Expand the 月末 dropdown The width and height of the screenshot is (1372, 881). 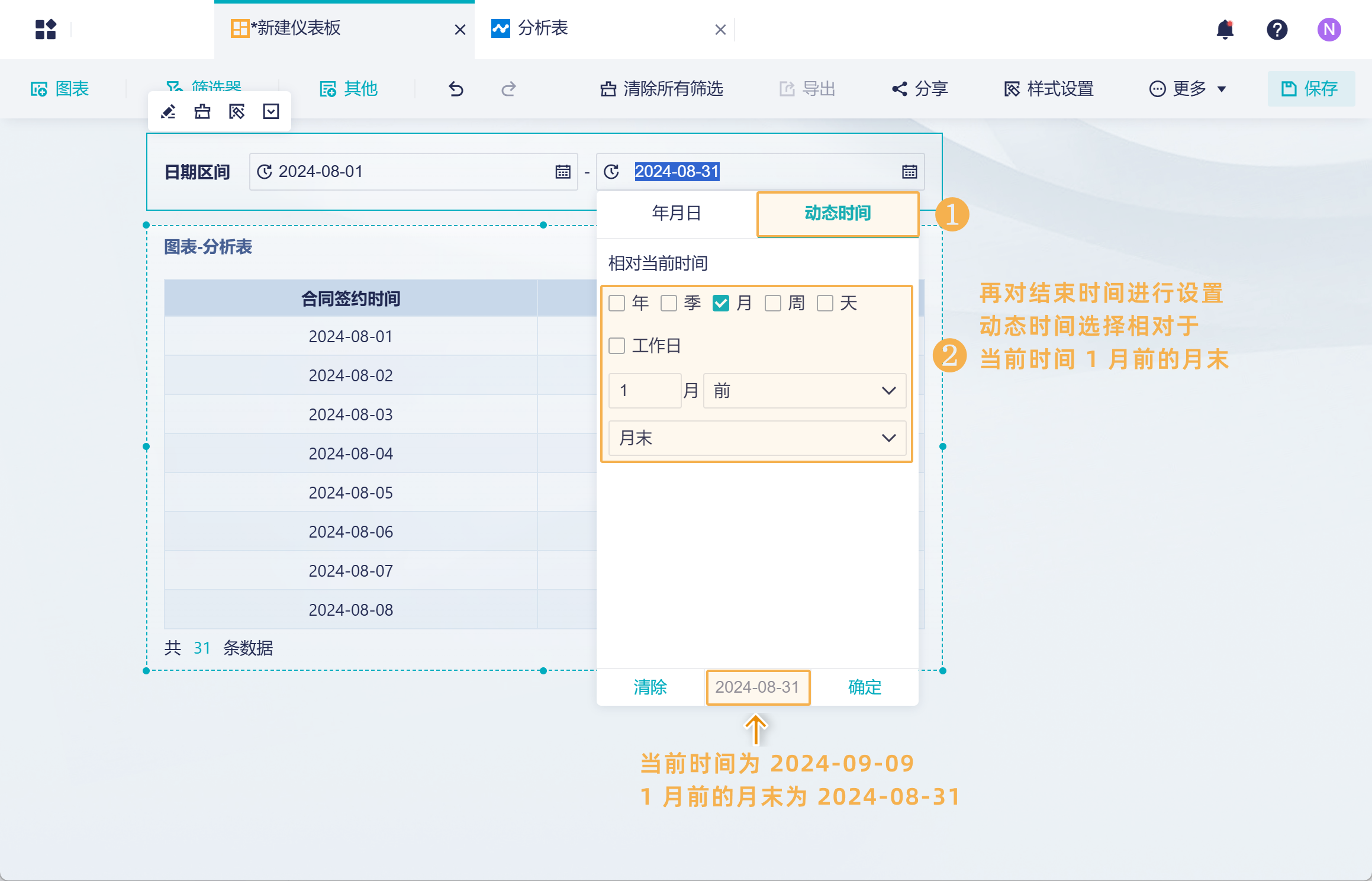[756, 438]
